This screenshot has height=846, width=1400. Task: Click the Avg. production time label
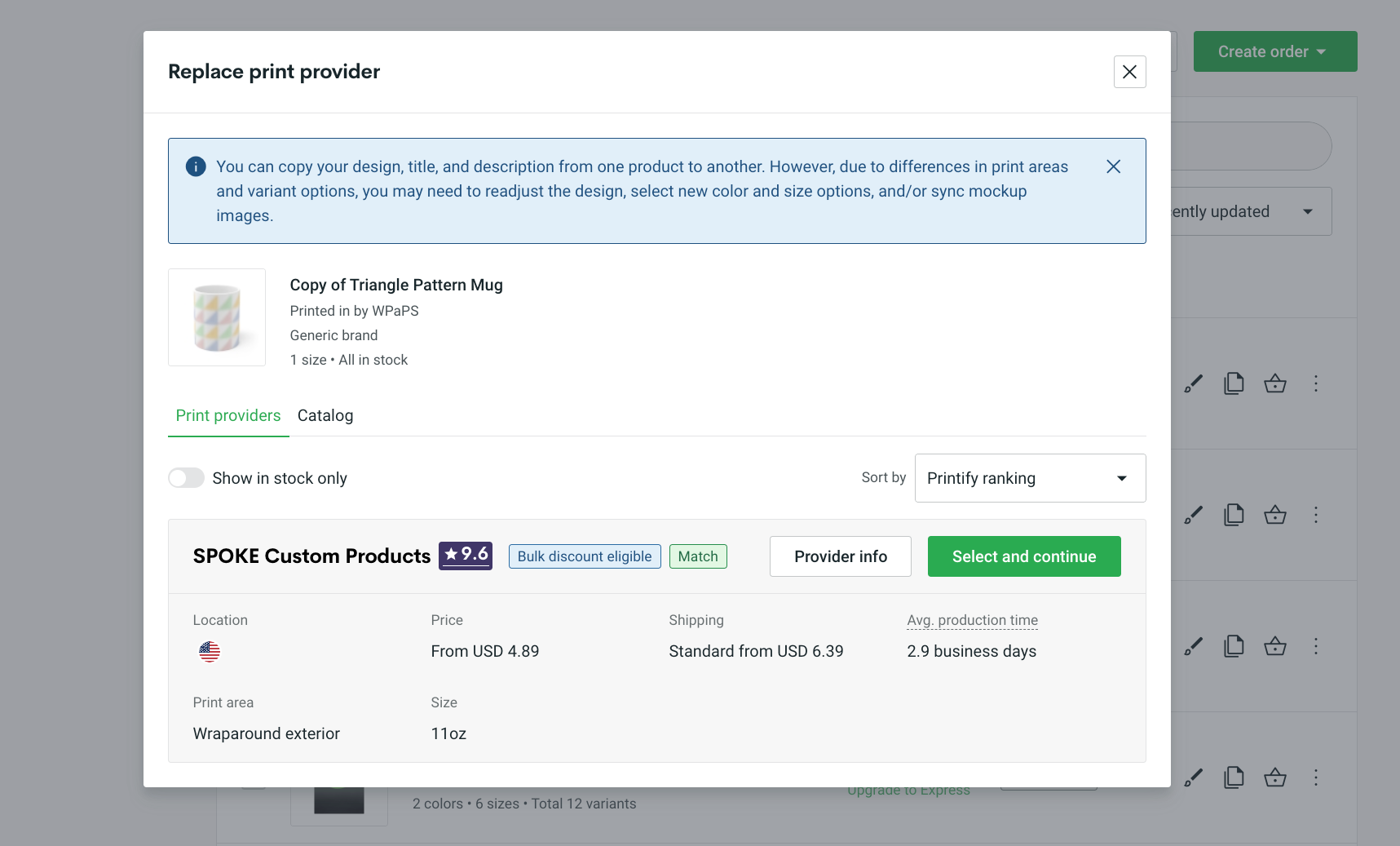(x=972, y=620)
